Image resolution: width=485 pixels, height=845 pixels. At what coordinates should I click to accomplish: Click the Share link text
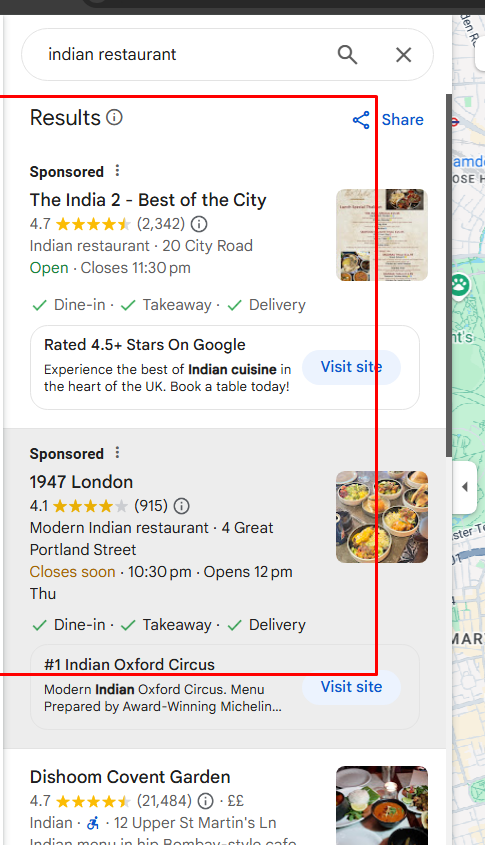pyautogui.click(x=403, y=120)
